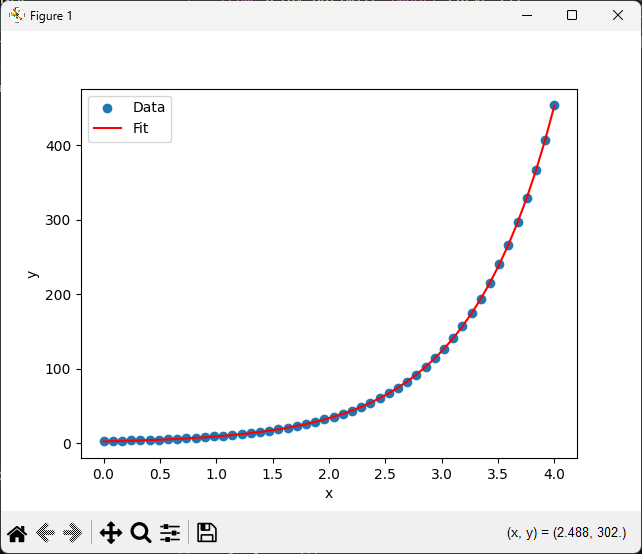Activate the Zoom to rectangle magnifier tool
This screenshot has height=554, width=642.
click(141, 533)
